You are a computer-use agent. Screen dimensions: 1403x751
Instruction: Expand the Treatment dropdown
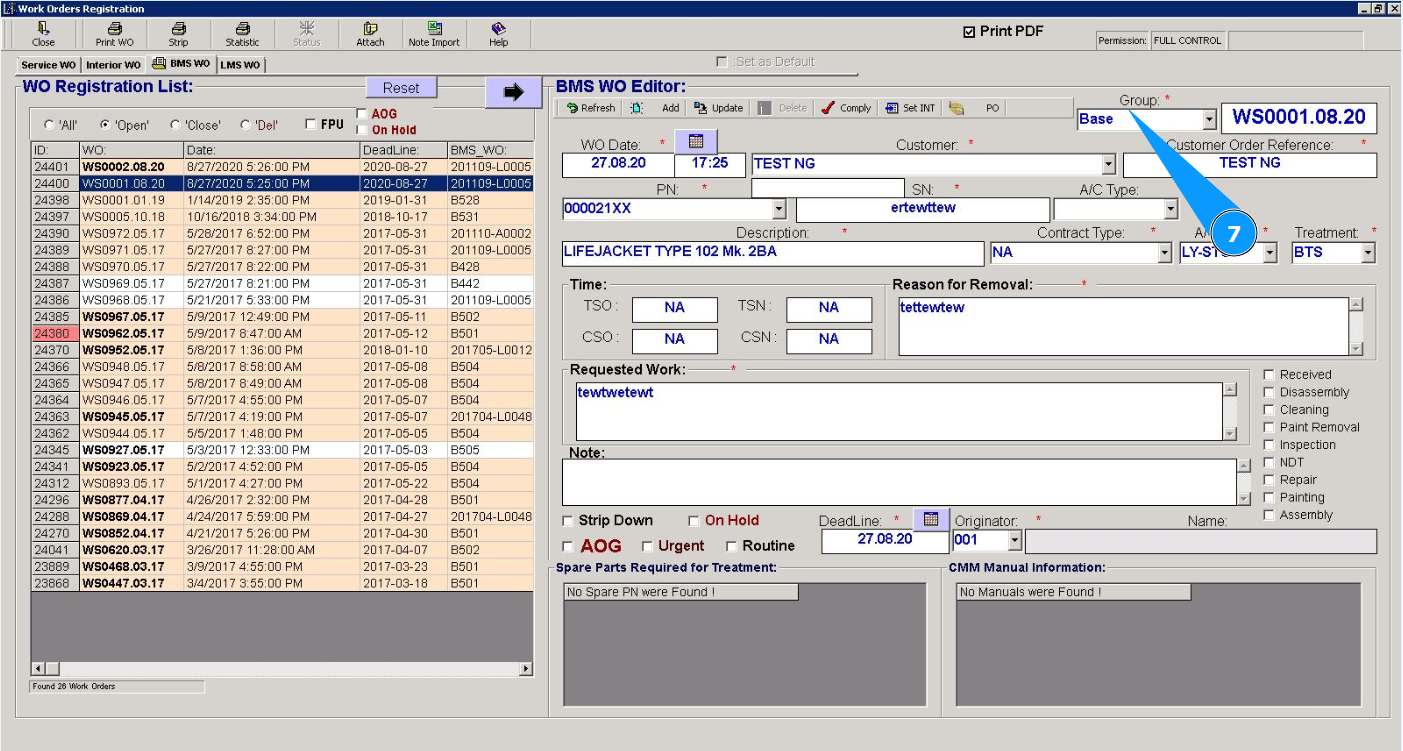(x=1368, y=253)
